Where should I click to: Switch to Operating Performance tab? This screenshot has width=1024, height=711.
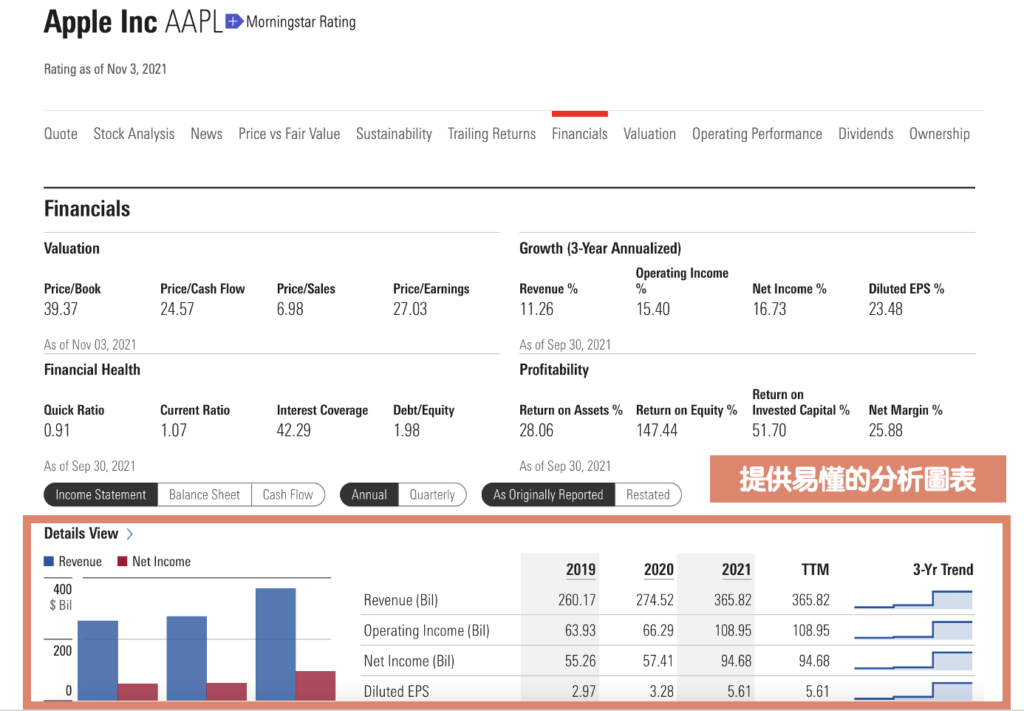757,134
